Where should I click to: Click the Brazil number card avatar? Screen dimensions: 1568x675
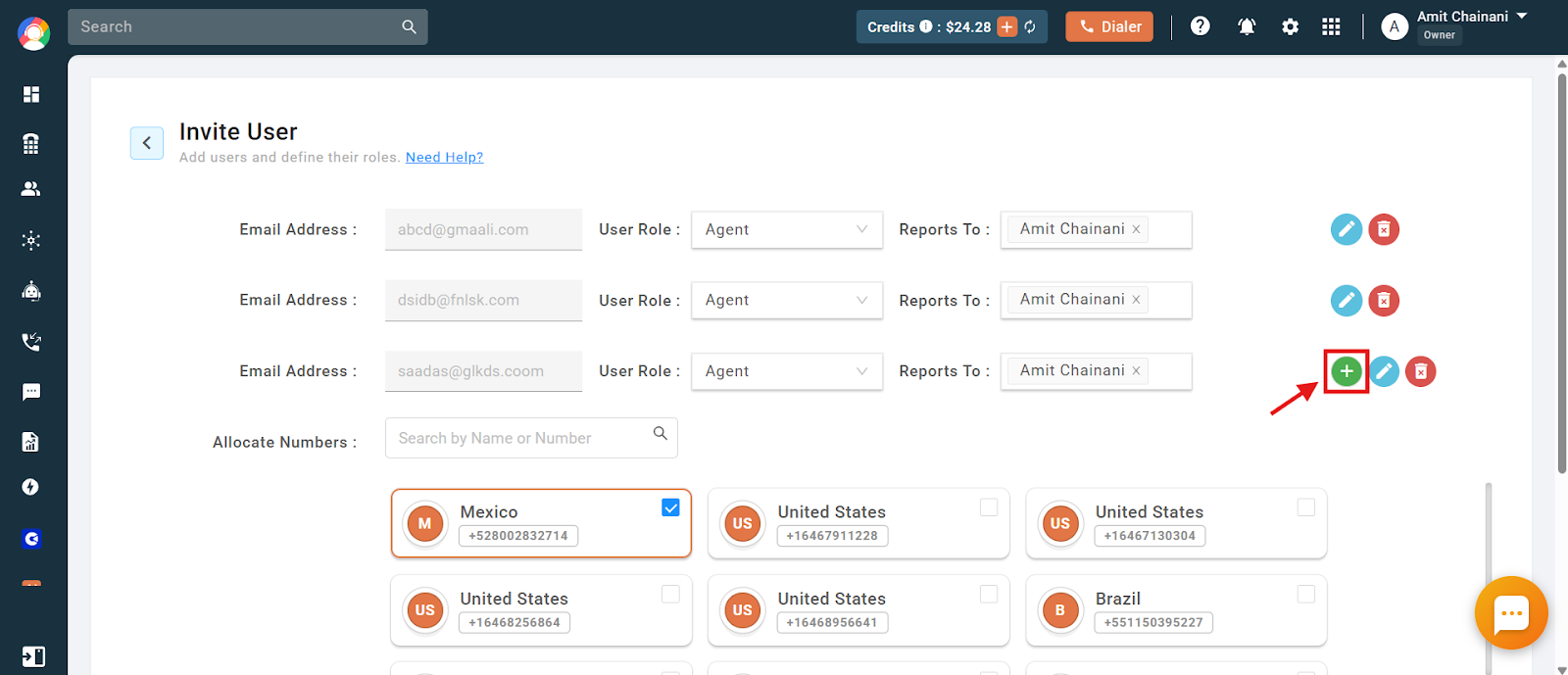pyautogui.click(x=1059, y=610)
